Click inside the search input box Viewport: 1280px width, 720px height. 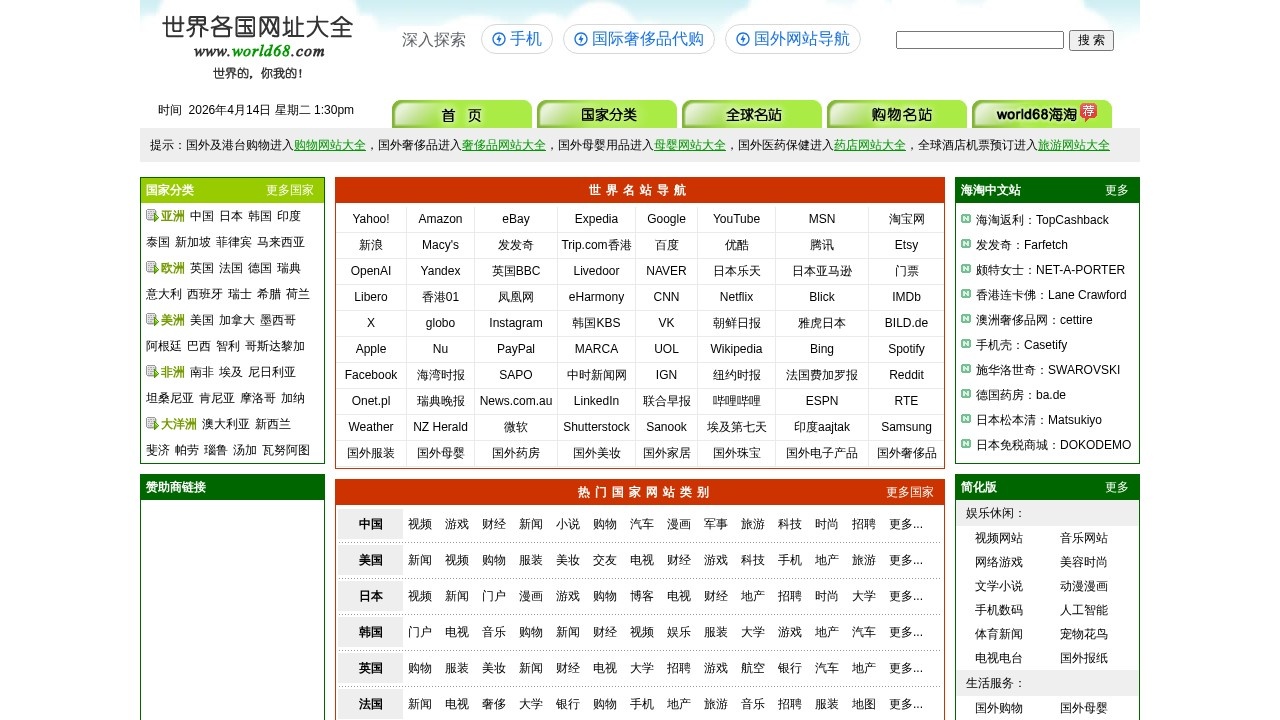tap(979, 40)
